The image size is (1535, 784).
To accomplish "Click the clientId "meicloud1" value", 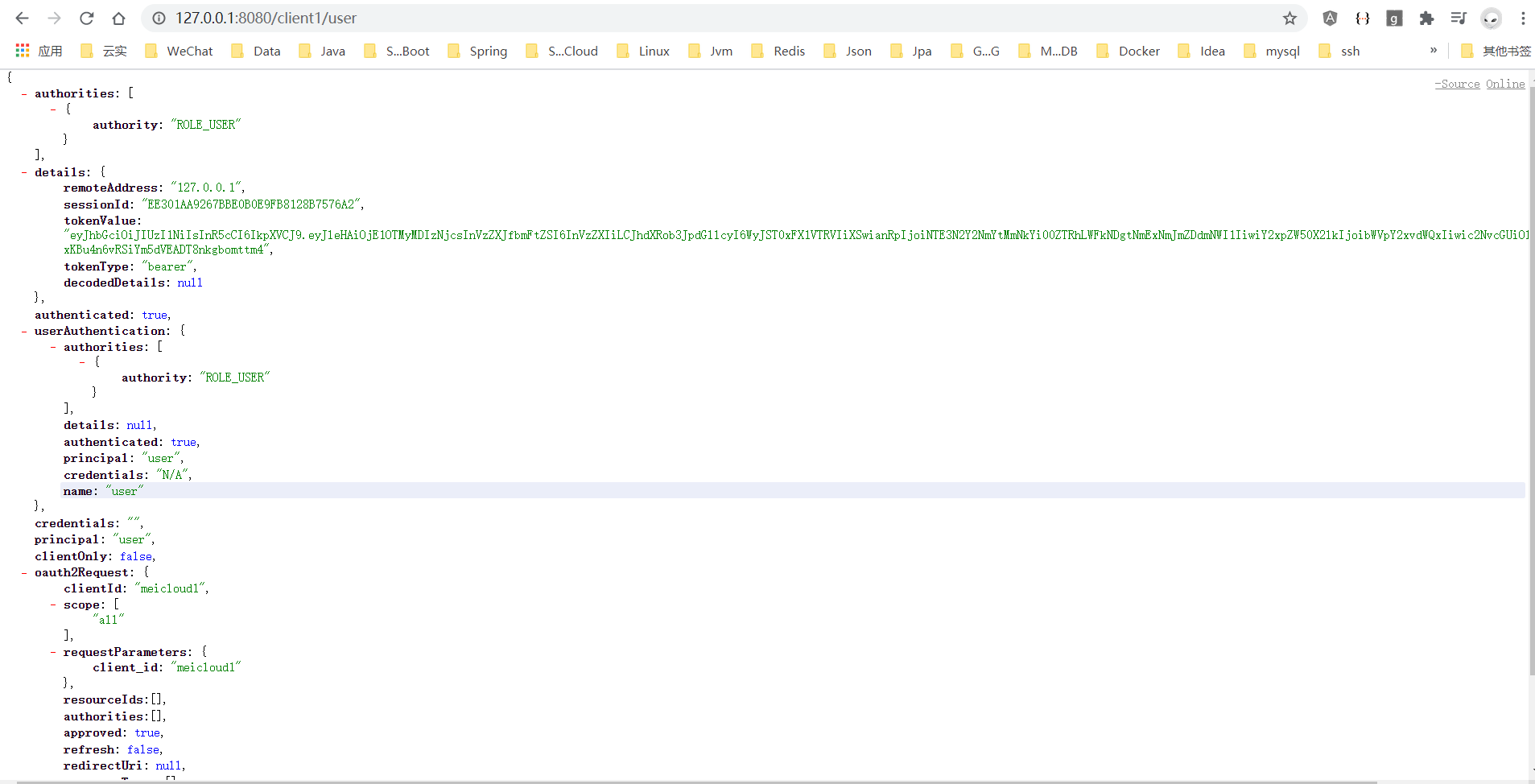I will 171,588.
